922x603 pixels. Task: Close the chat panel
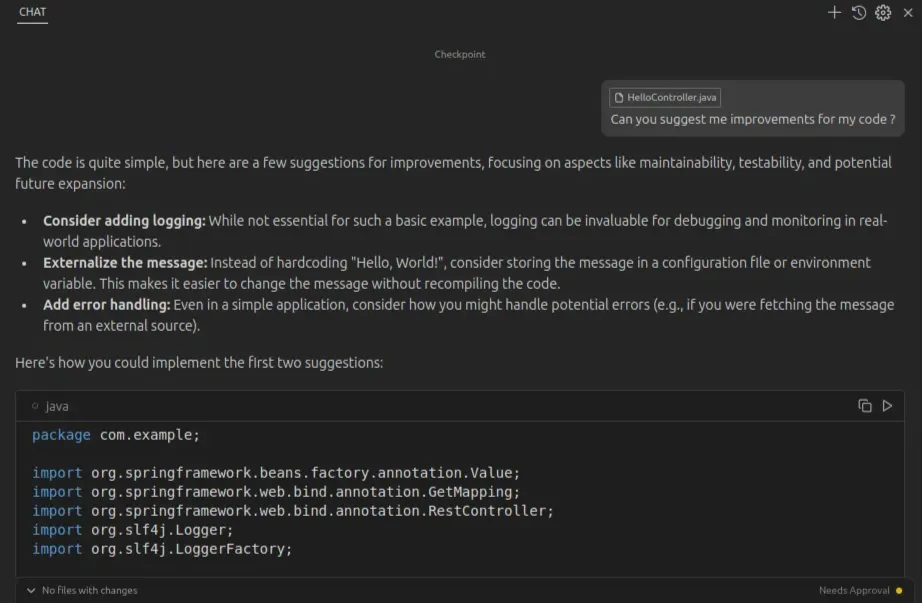click(x=908, y=13)
